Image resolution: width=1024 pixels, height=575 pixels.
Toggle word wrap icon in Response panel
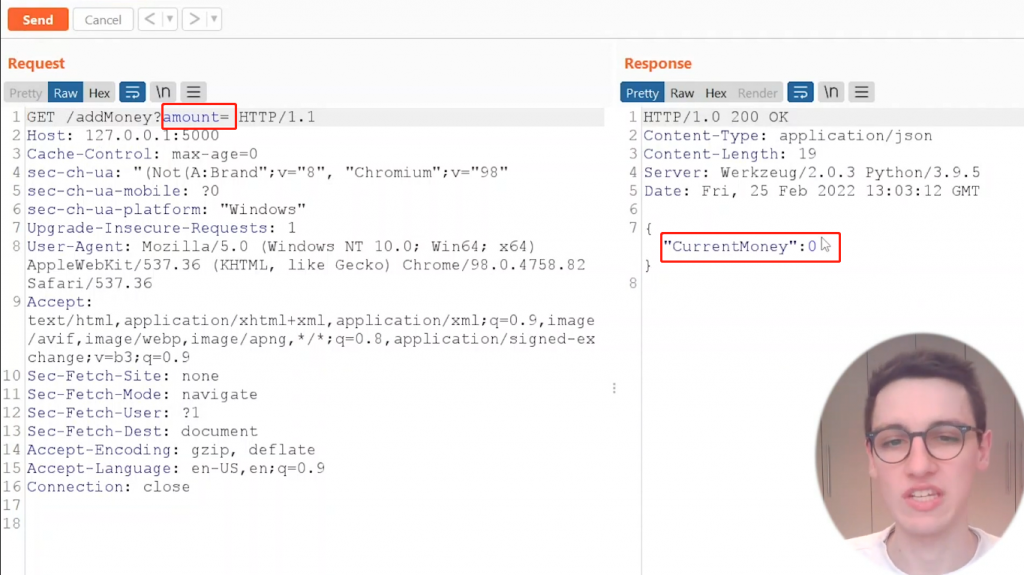pos(800,93)
